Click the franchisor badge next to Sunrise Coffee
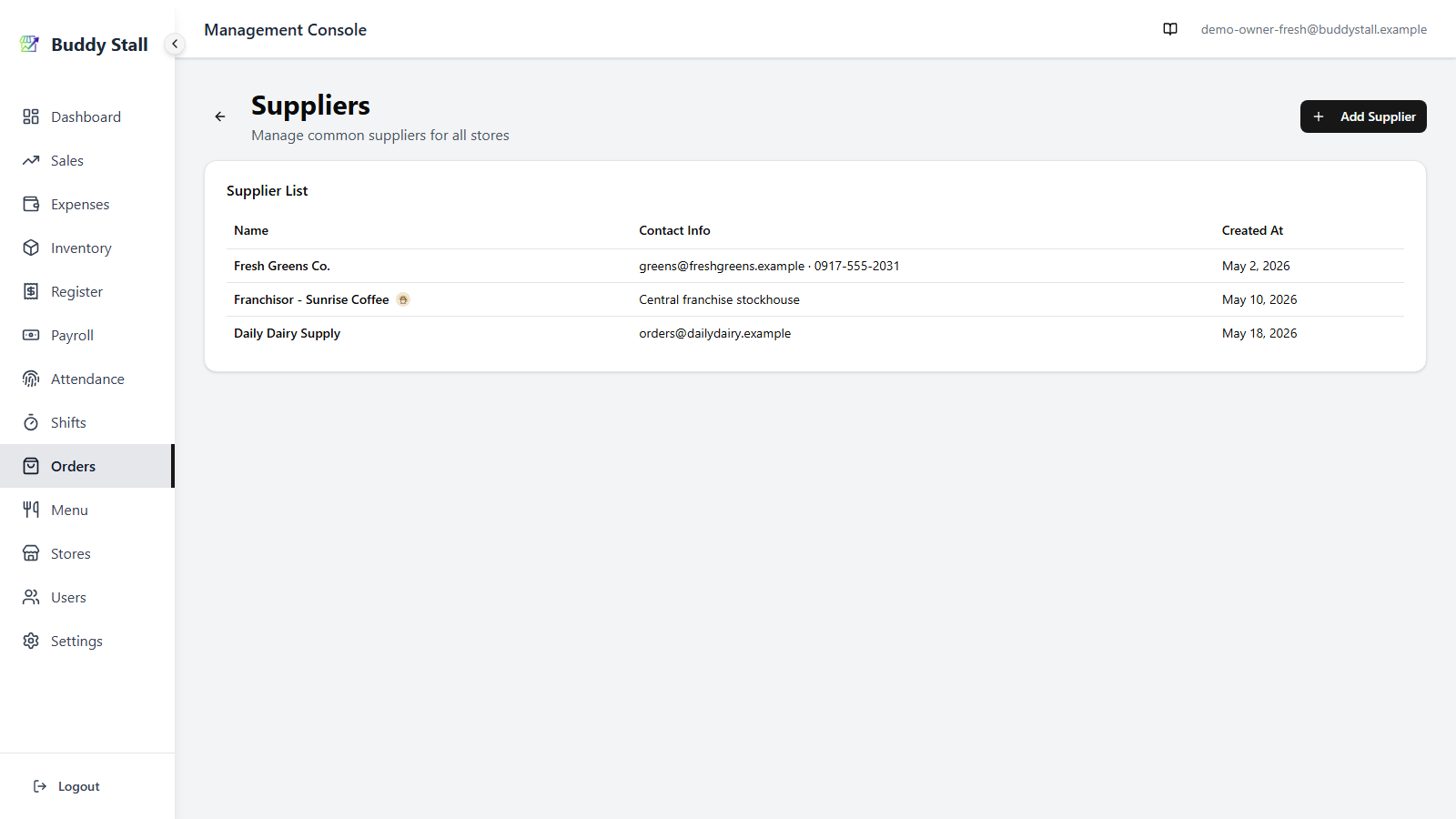This screenshot has height=819, width=1456. click(x=403, y=299)
